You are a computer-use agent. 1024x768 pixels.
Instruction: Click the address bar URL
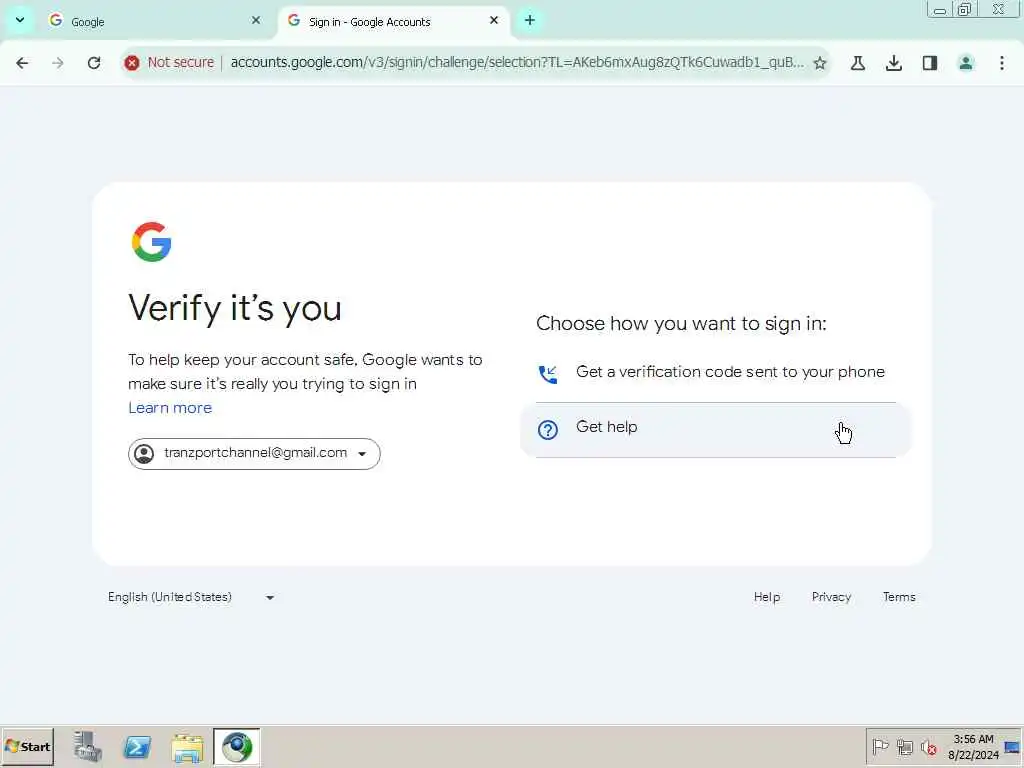click(x=517, y=63)
